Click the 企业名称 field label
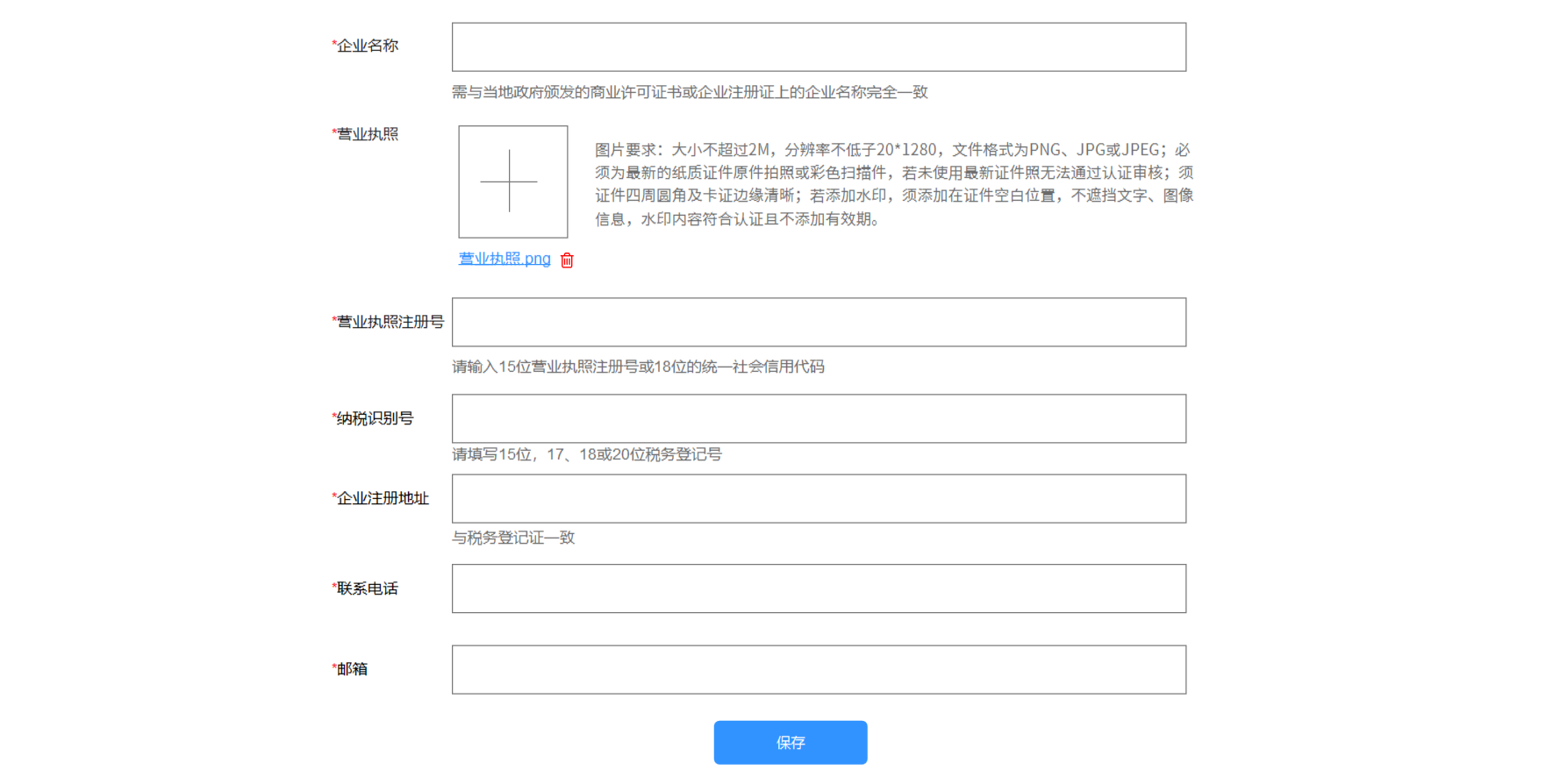1553x784 pixels. [x=367, y=46]
